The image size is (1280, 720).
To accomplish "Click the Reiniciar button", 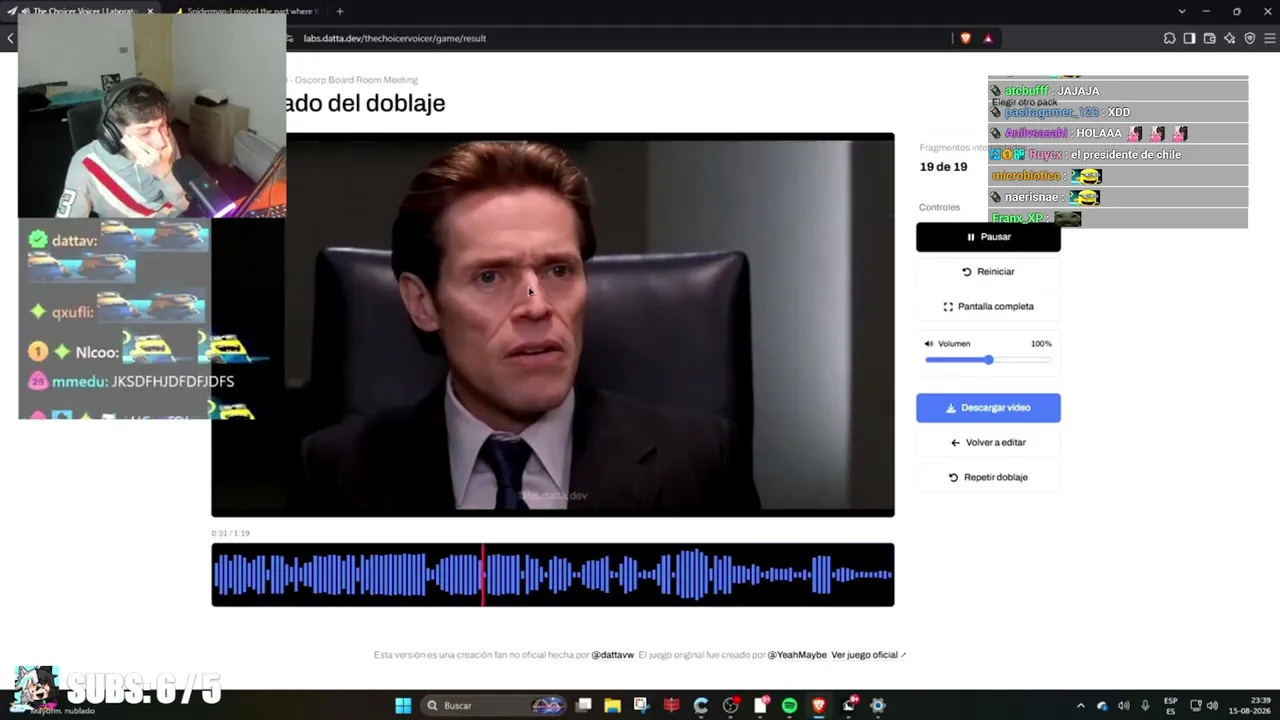I will pyautogui.click(x=988, y=272).
